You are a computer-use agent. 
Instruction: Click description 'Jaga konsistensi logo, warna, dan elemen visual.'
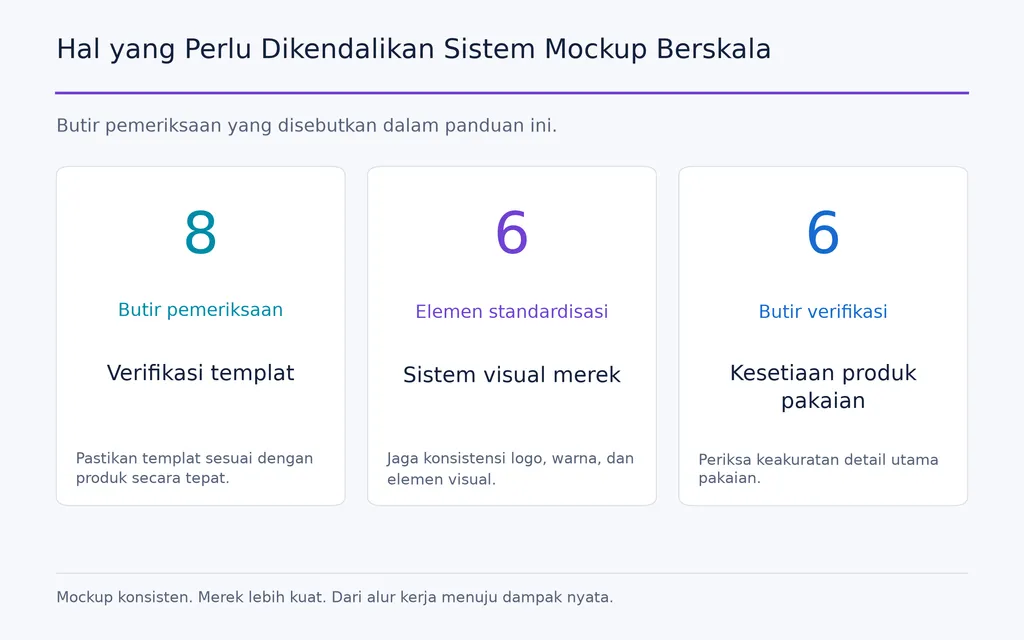click(510, 468)
